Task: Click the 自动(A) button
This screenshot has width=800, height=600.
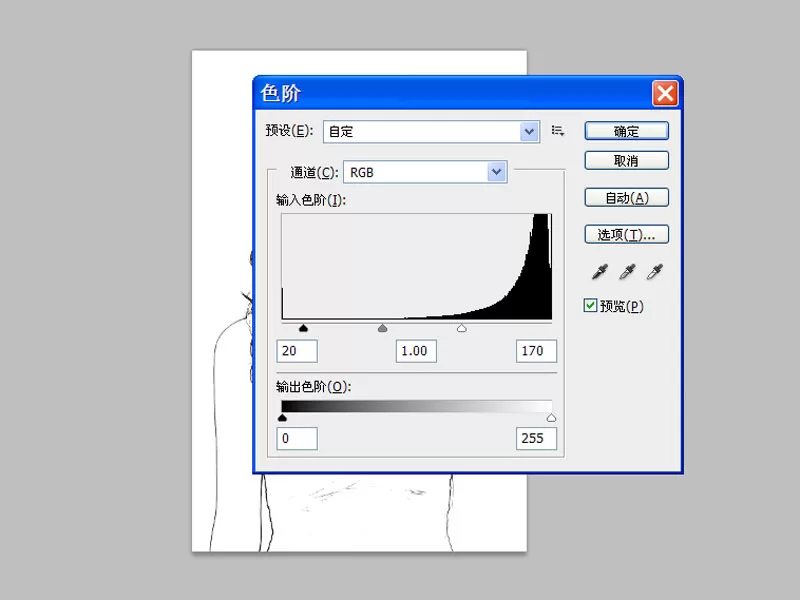Action: point(627,197)
